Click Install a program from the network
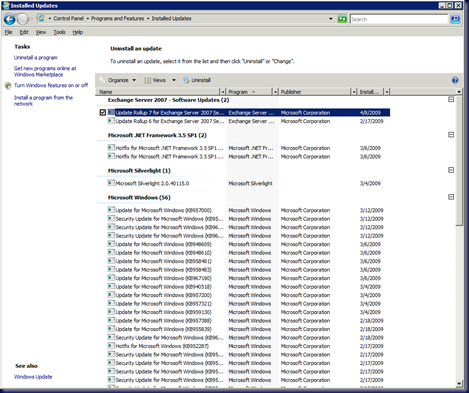 (x=43, y=100)
